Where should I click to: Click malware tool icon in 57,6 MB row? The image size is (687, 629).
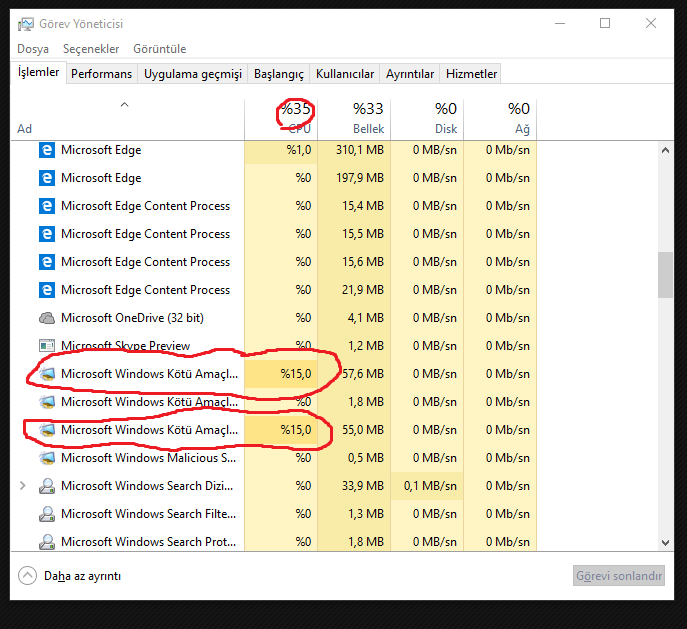coord(47,374)
